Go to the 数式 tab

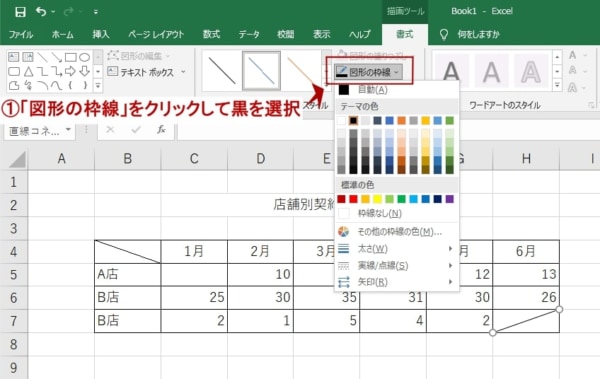[x=212, y=34]
